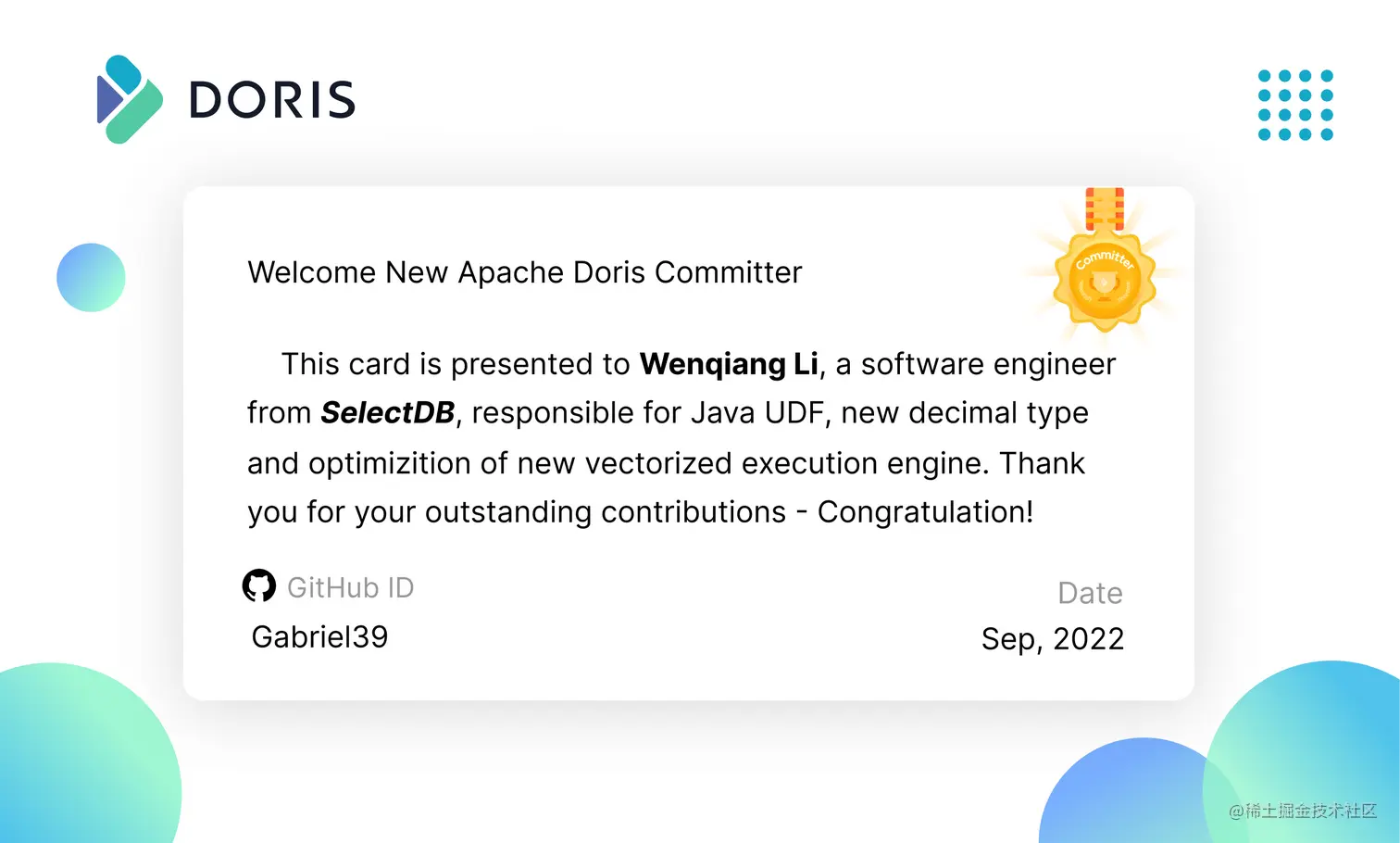
Task: Select the Gabriel39 username
Action: [319, 637]
